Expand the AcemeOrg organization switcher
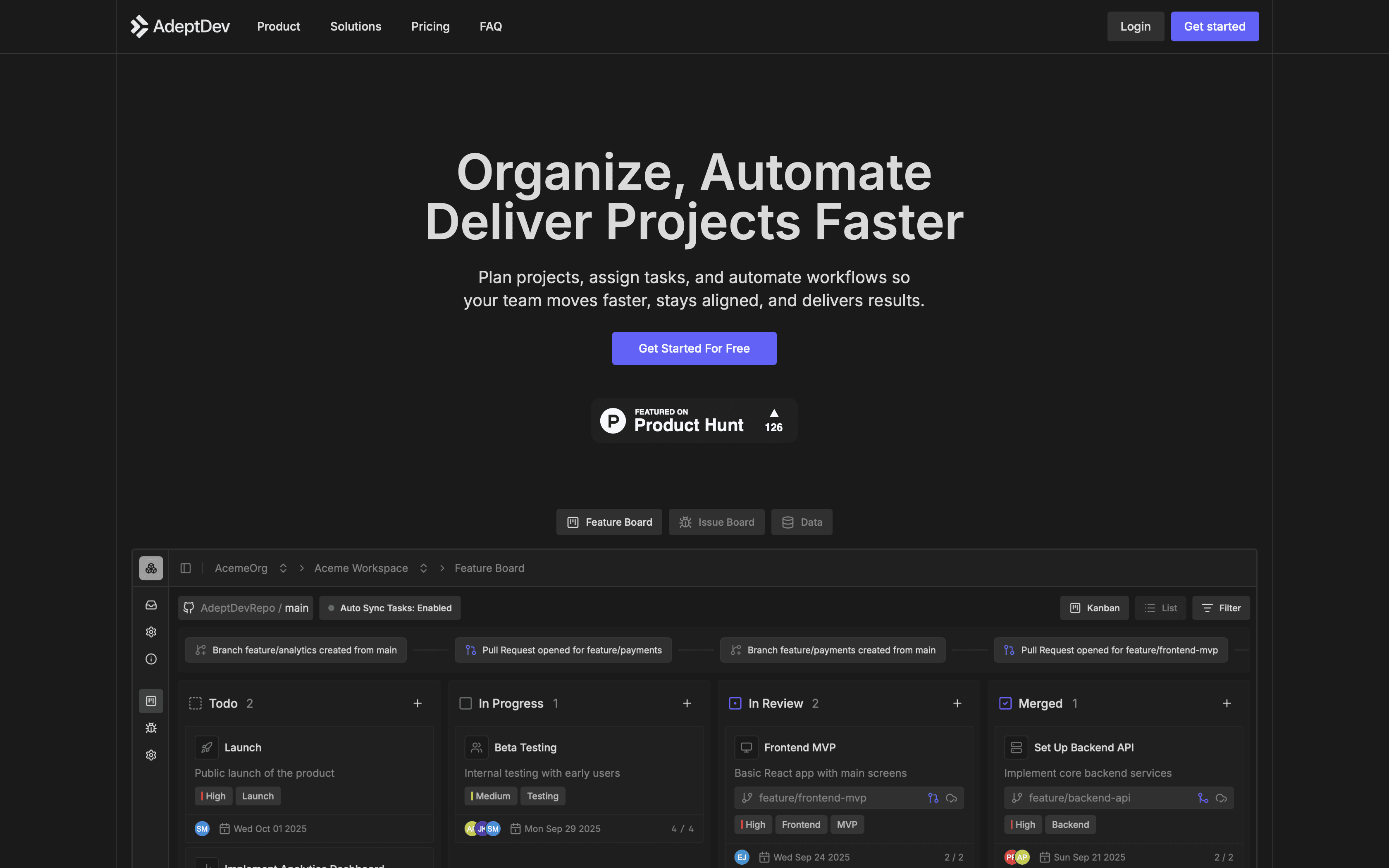 [x=283, y=568]
